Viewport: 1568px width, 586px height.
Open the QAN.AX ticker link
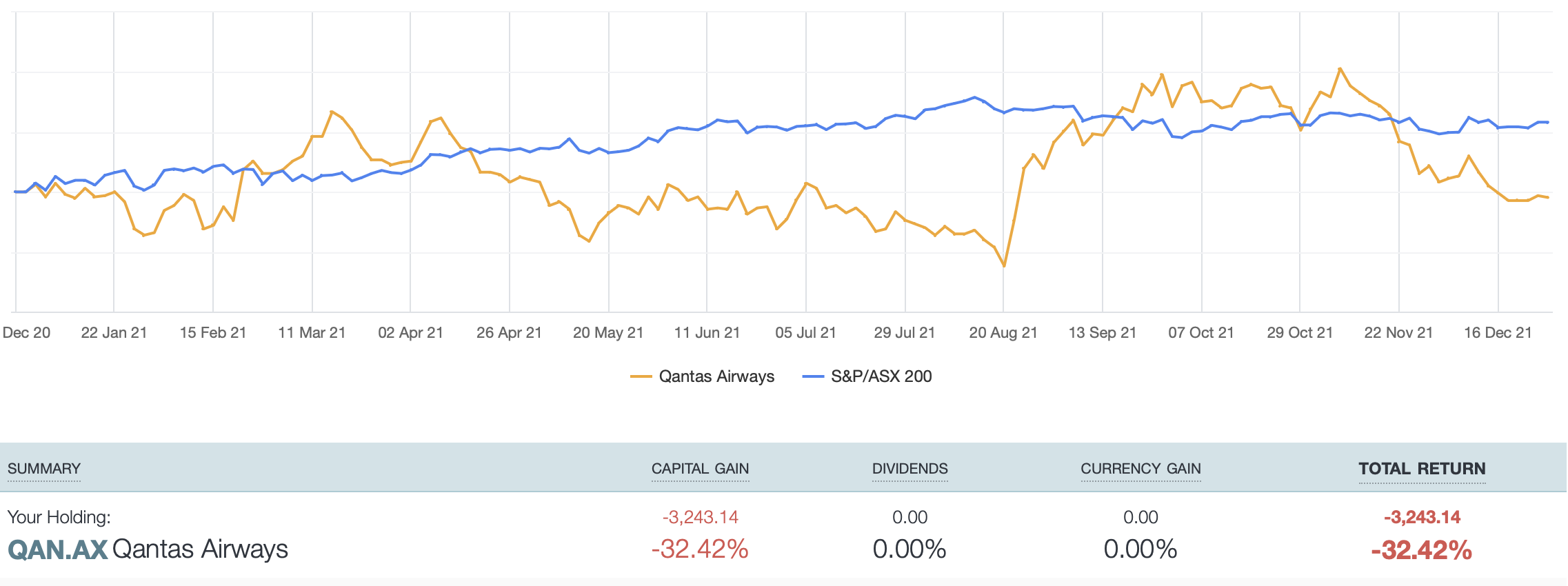click(58, 549)
